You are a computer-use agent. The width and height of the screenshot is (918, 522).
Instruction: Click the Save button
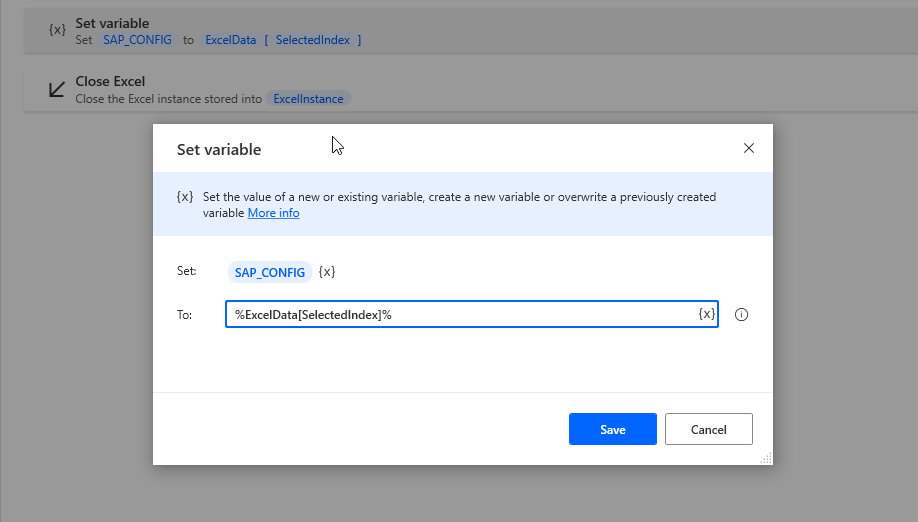[x=612, y=429]
